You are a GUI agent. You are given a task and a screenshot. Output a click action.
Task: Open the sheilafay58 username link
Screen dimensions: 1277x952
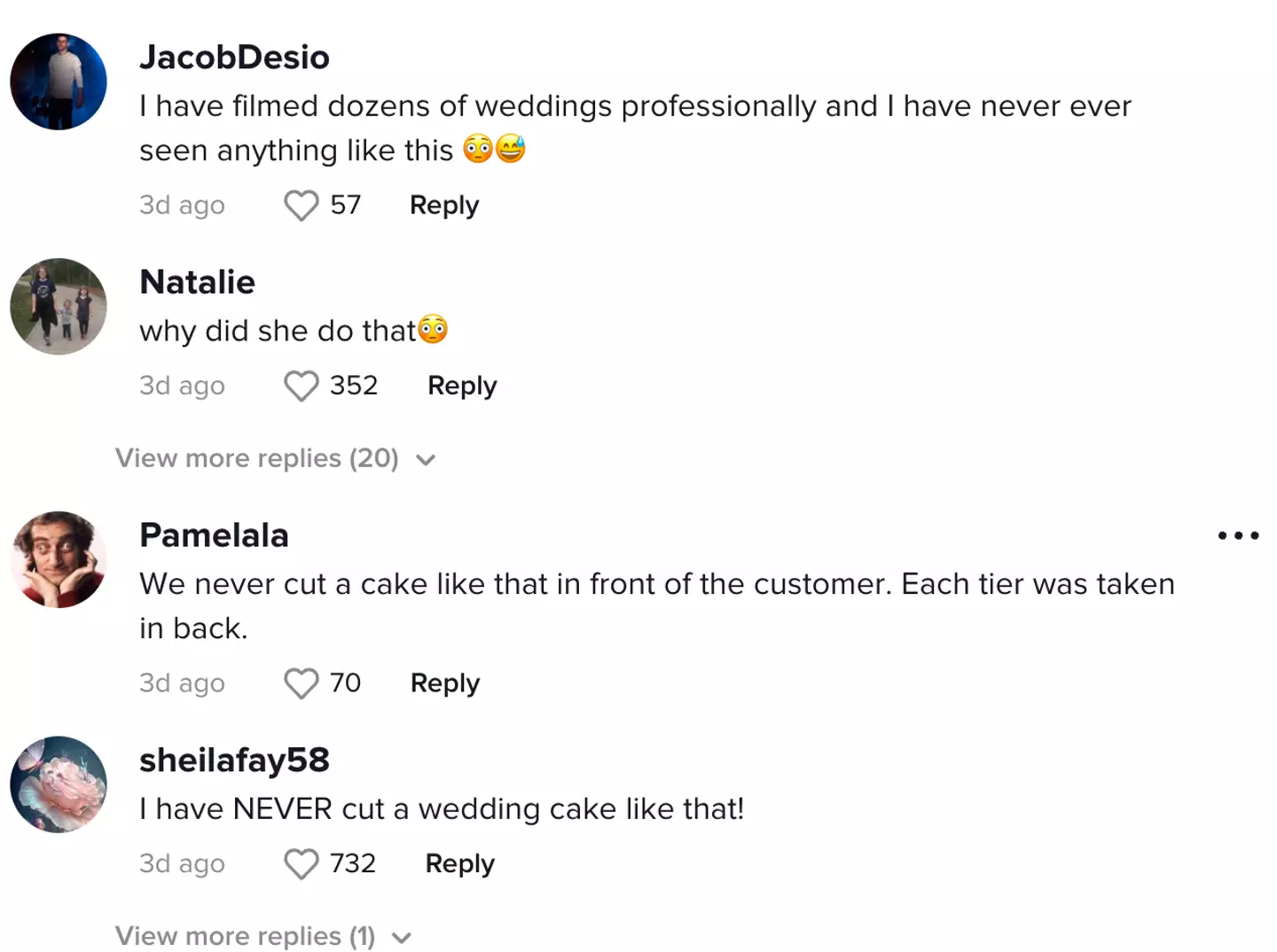(x=234, y=761)
